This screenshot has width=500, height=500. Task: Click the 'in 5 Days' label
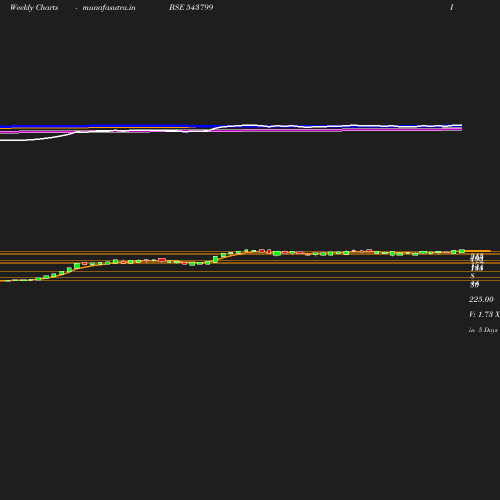483,330
